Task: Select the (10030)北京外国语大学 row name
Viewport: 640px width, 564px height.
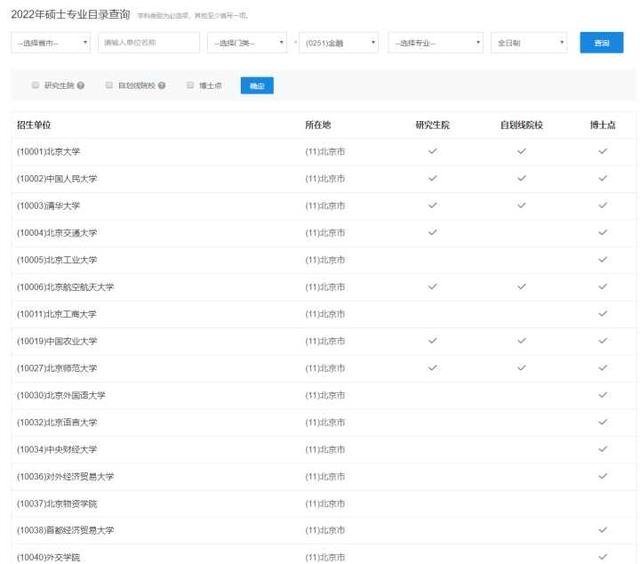Action: point(61,395)
